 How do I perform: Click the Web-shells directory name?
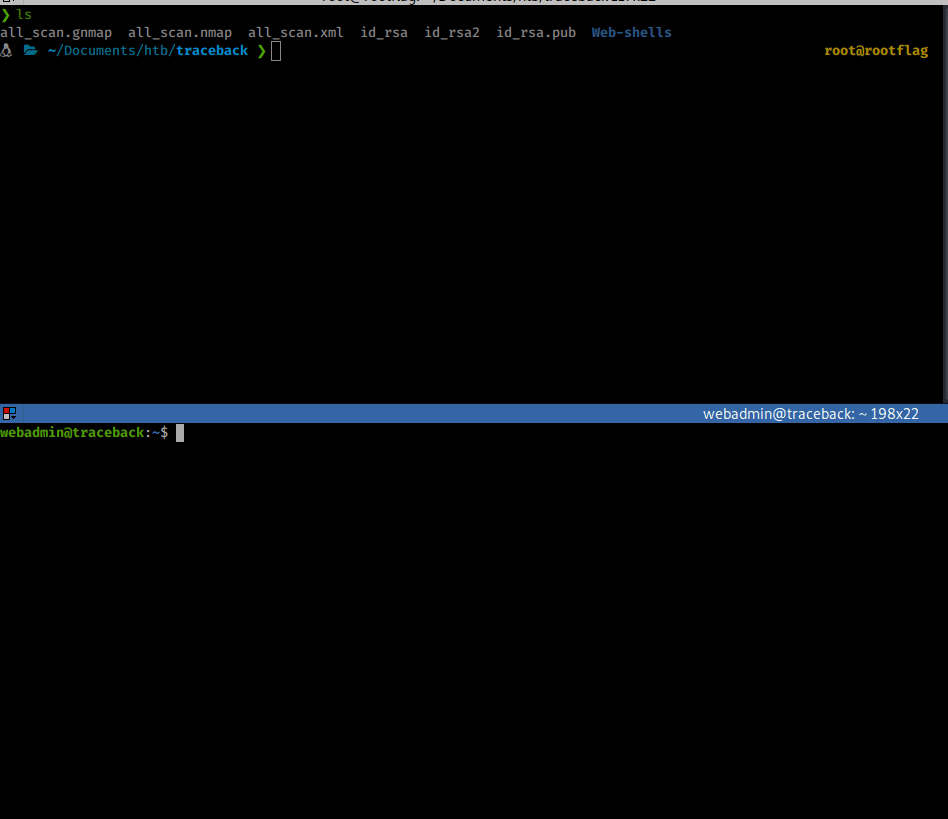pyautogui.click(x=631, y=32)
